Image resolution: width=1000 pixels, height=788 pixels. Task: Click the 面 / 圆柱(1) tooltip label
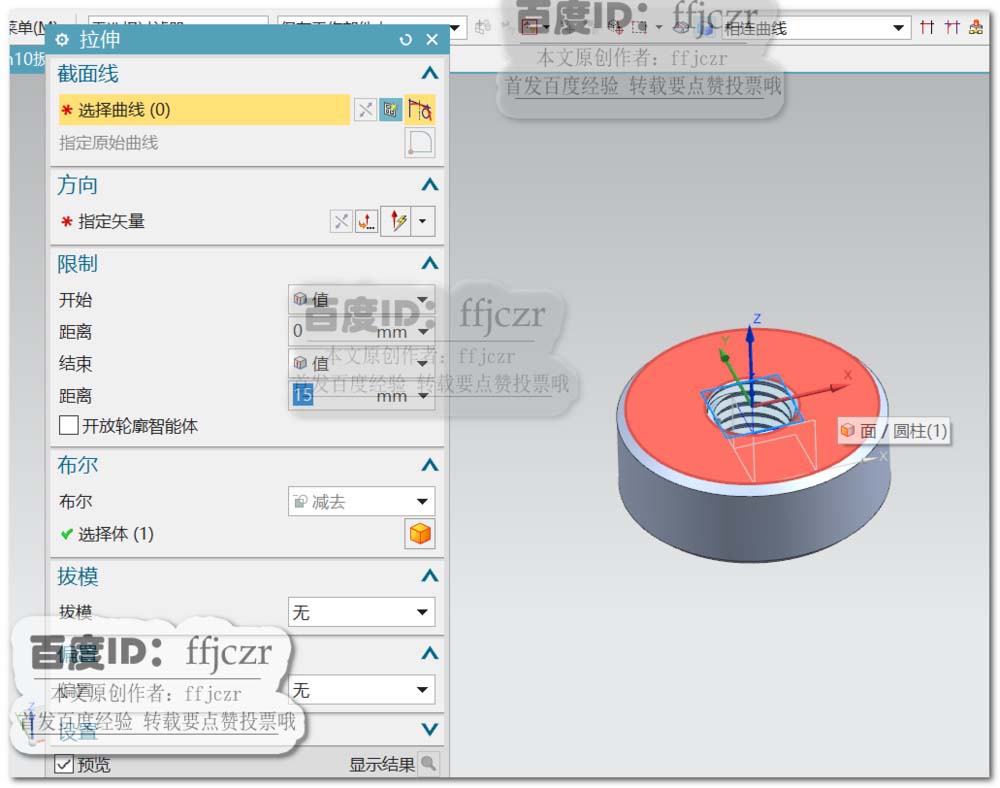click(895, 431)
